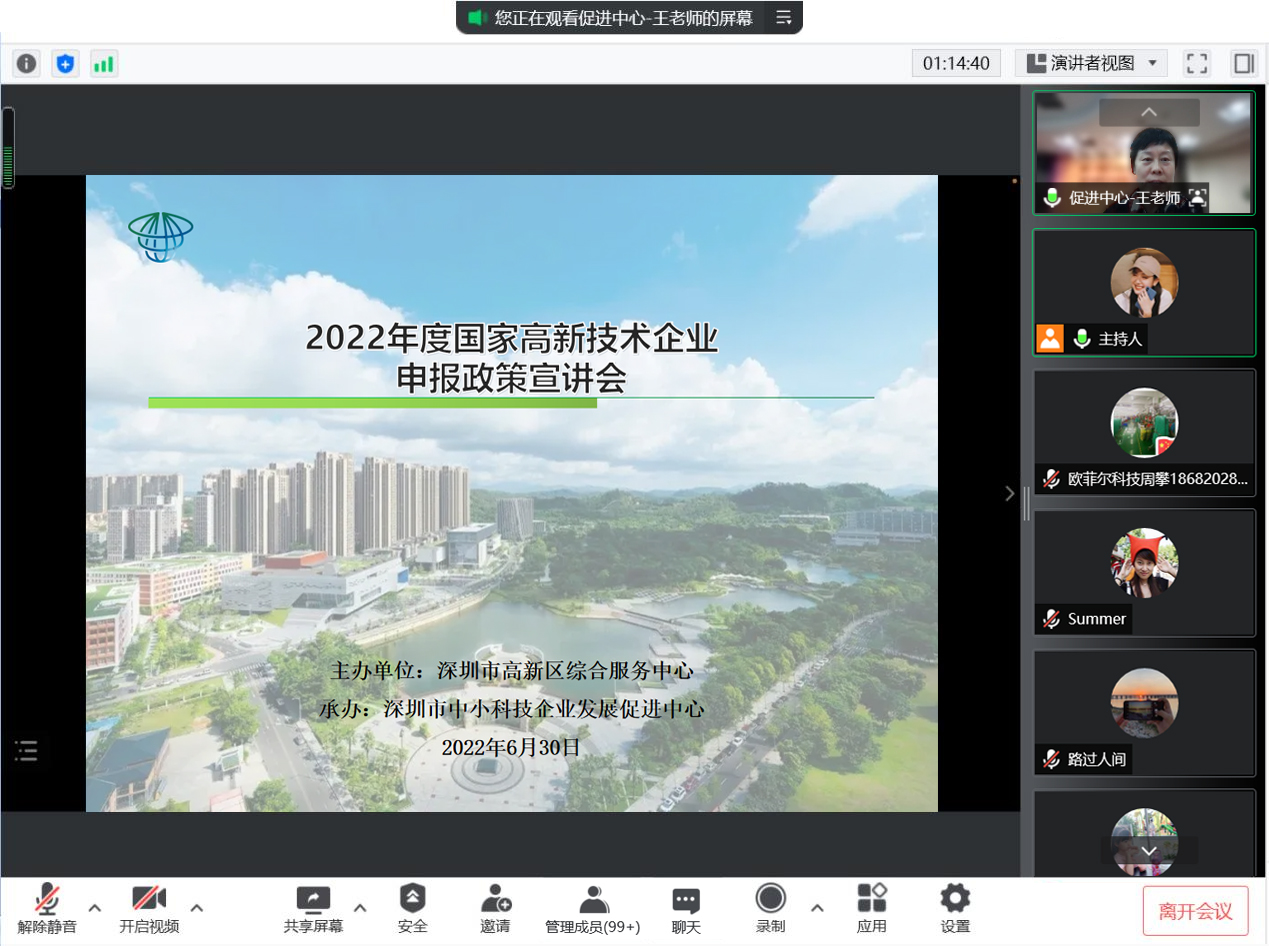Viewport: 1269px width, 946px height.
Task: Click Leave Meeting (离开会议) button
Action: coord(1195,911)
